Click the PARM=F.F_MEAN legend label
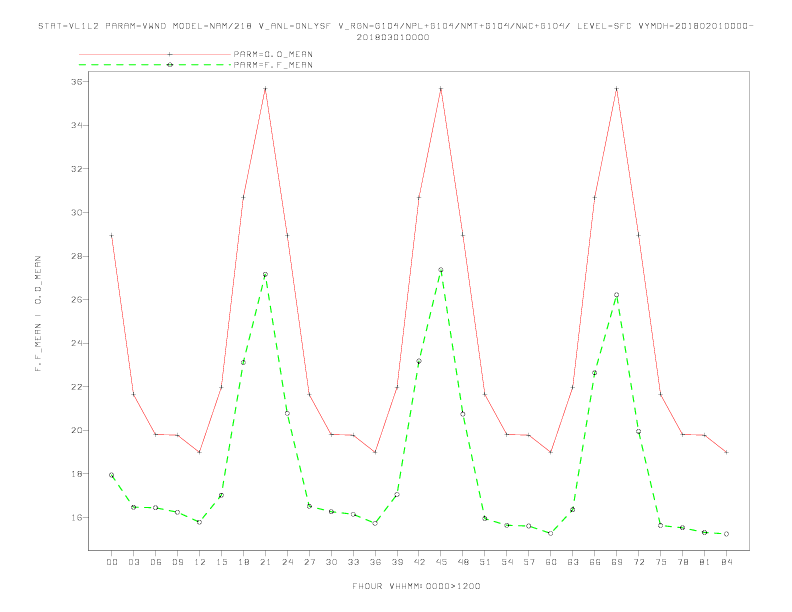Viewport: 792px width, 612px height. [x=273, y=65]
